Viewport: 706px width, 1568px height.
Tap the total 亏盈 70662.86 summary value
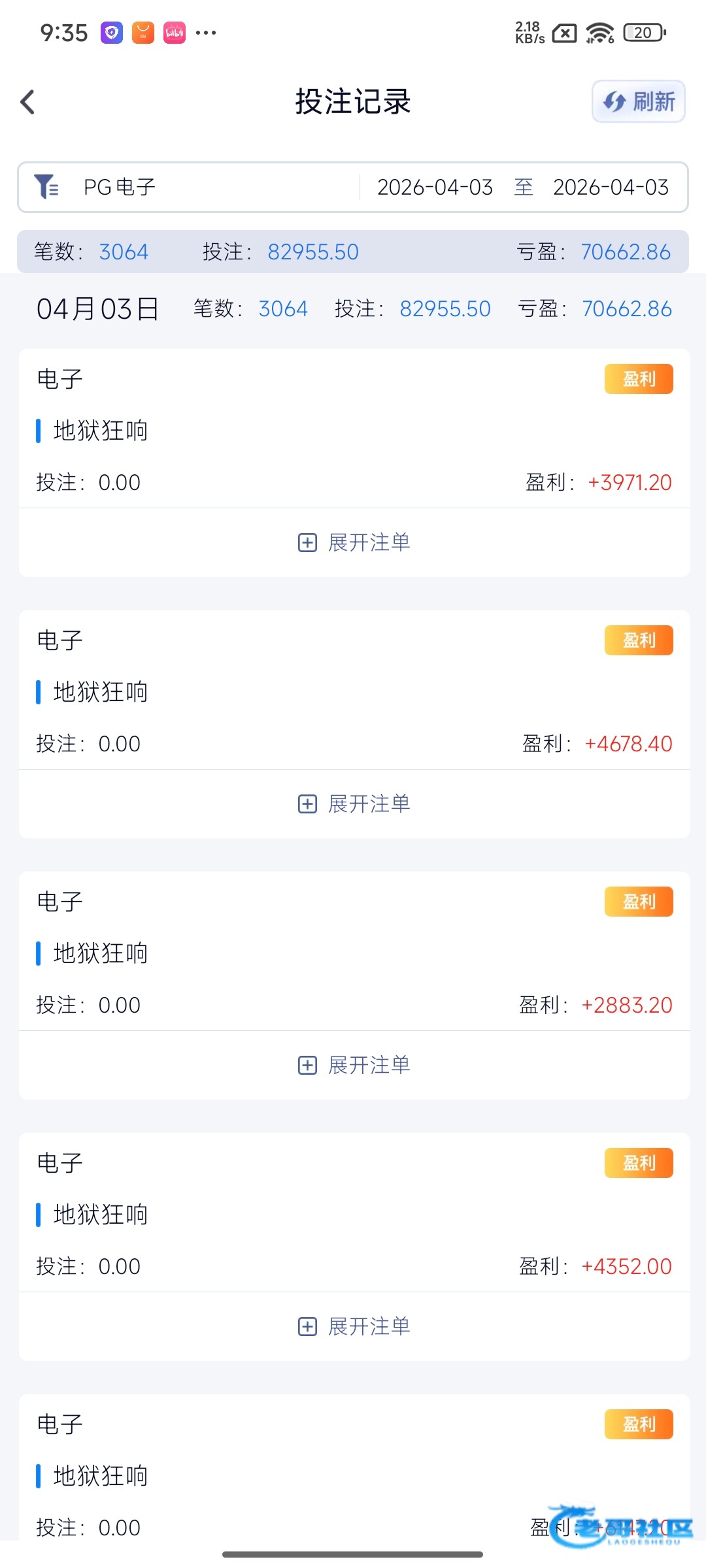626,252
